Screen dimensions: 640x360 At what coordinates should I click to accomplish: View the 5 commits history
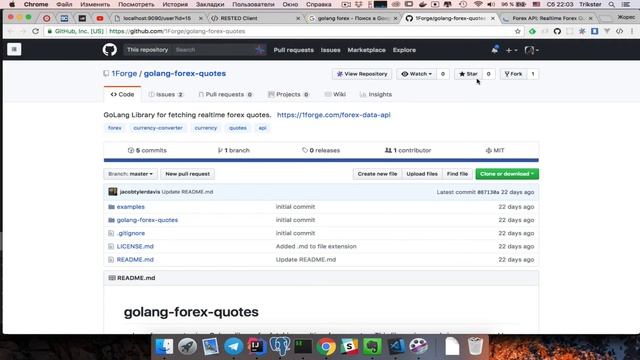[x=147, y=150]
